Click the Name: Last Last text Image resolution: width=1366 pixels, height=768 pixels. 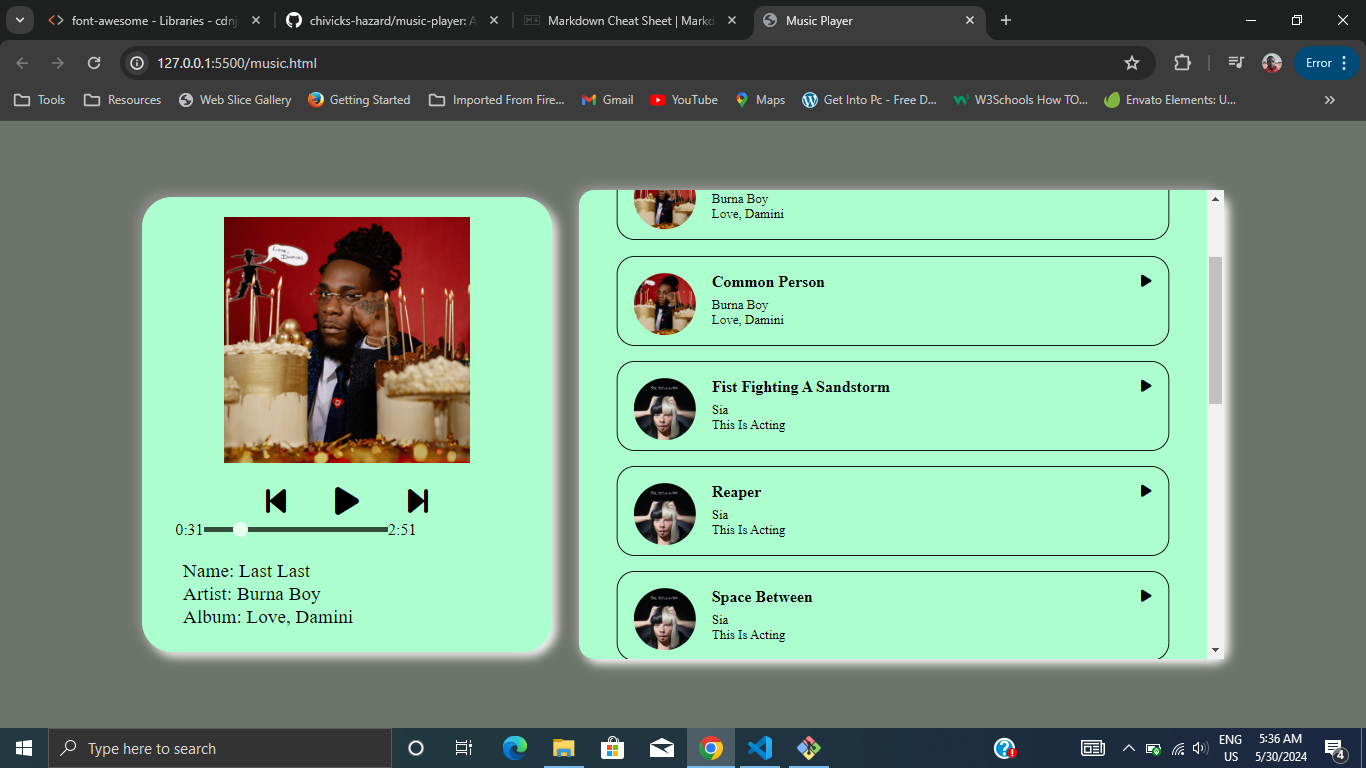246,571
